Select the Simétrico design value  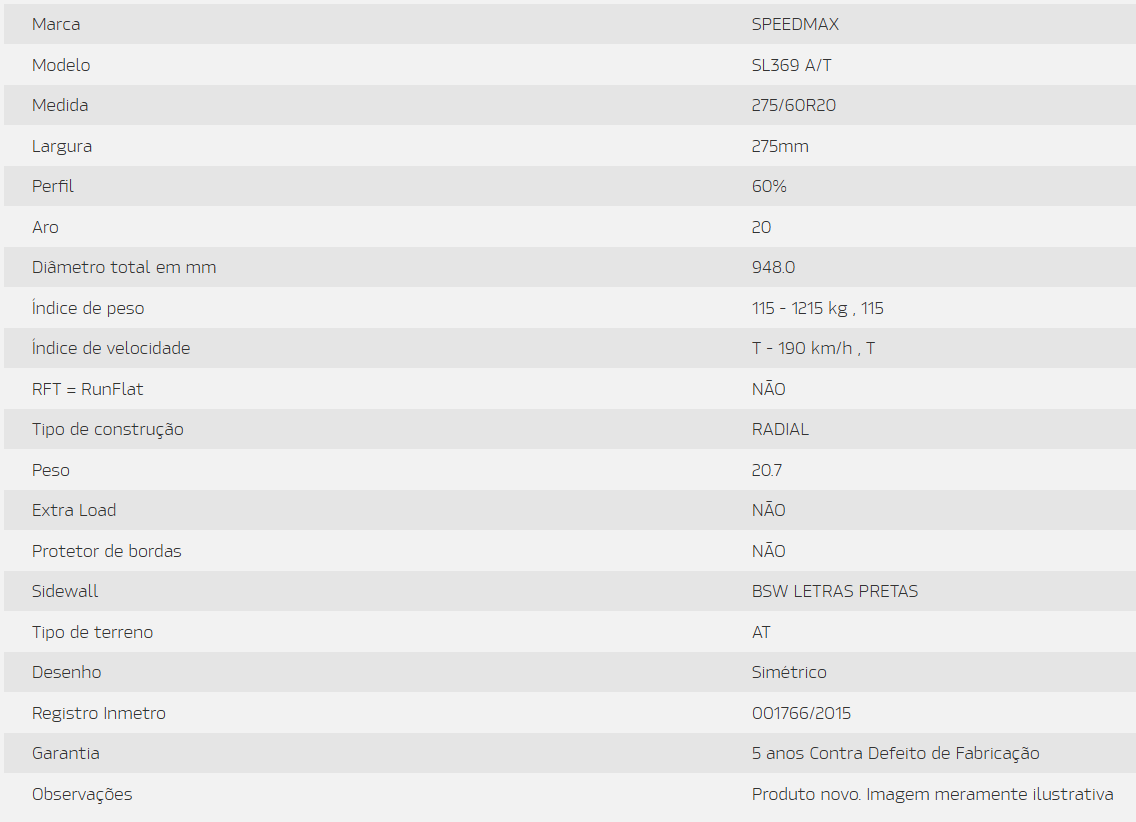[789, 672]
